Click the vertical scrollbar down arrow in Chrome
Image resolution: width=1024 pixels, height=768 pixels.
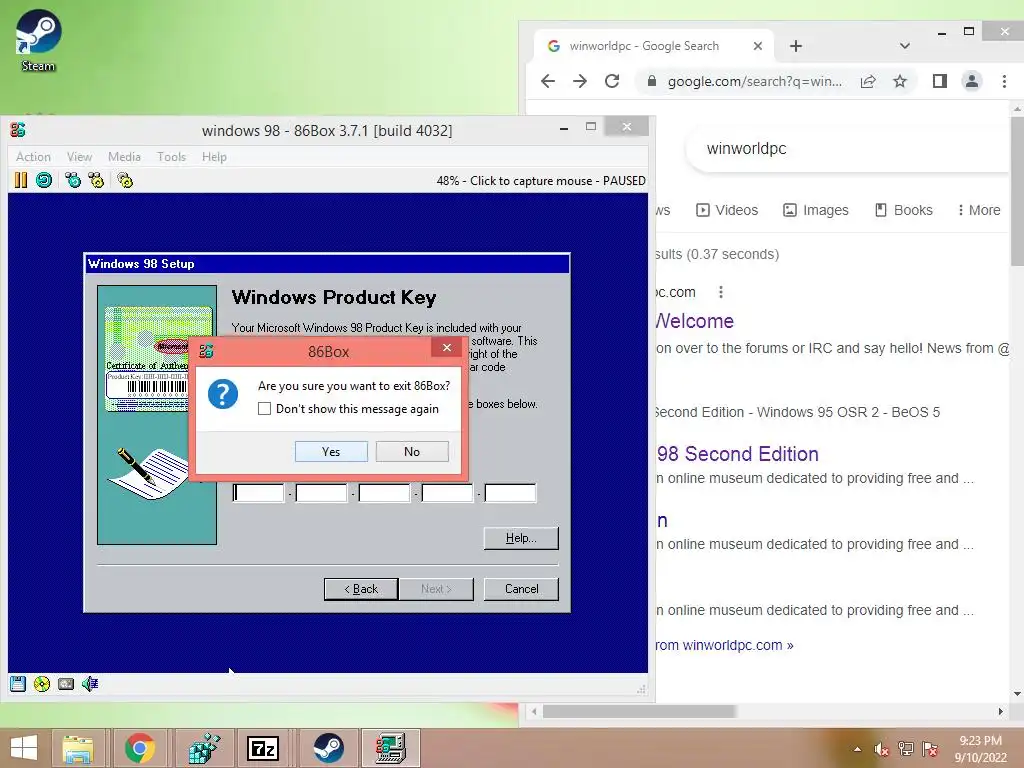[x=1017, y=694]
